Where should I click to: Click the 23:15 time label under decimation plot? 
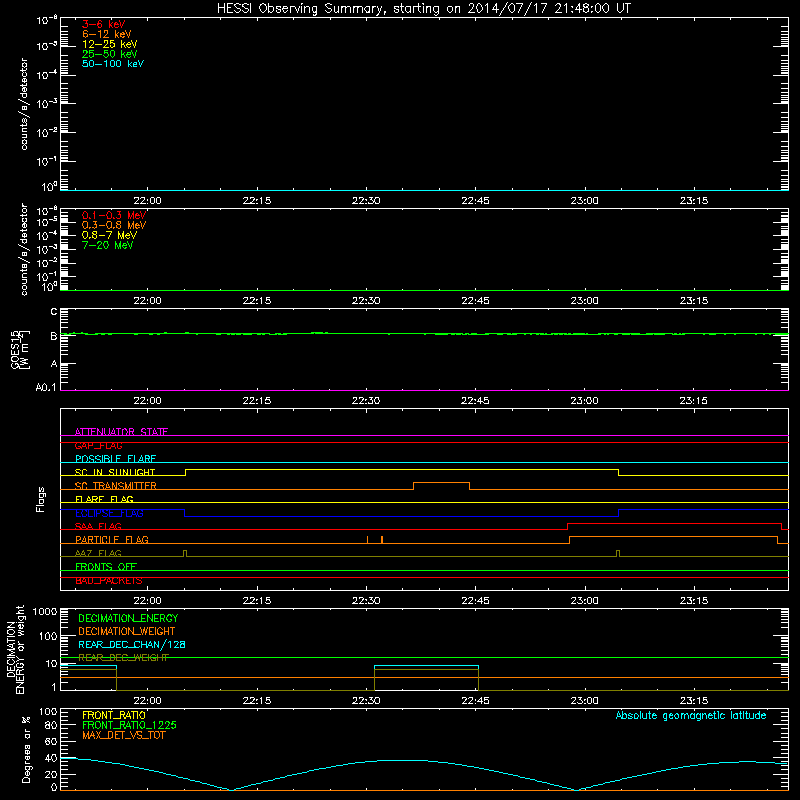pyautogui.click(x=693, y=701)
